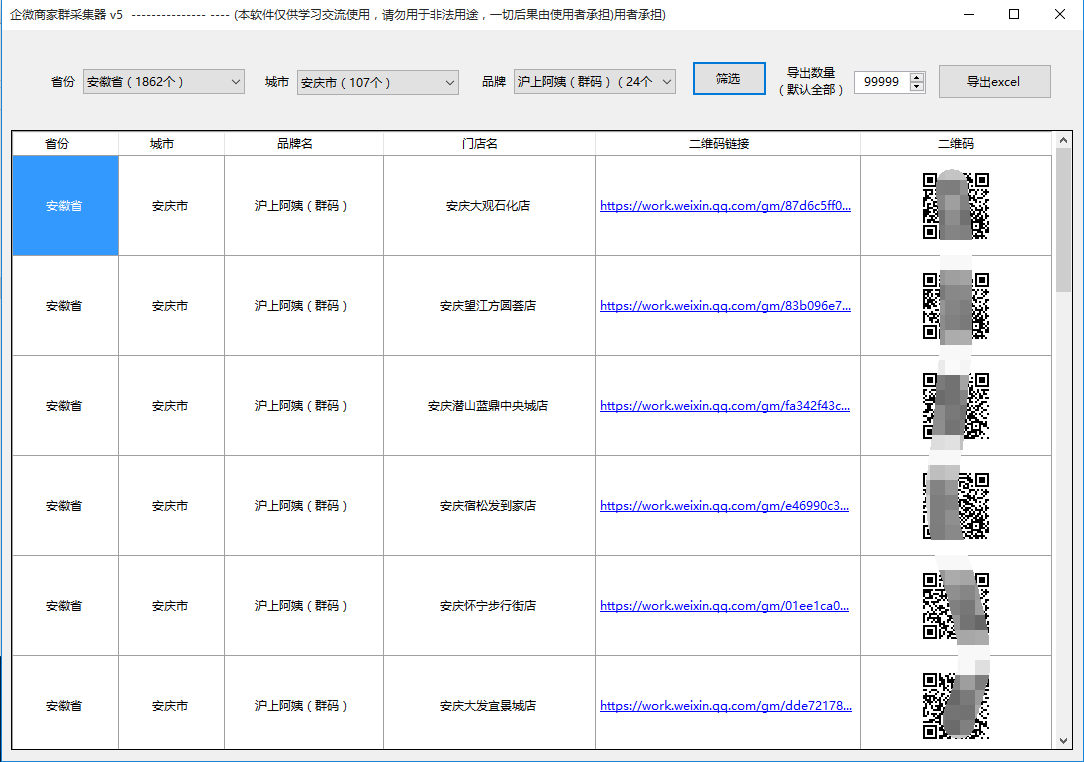Select the highlighted 安徽省 row cell
Screen dimensions: 1084x762
pyautogui.click(x=64, y=206)
